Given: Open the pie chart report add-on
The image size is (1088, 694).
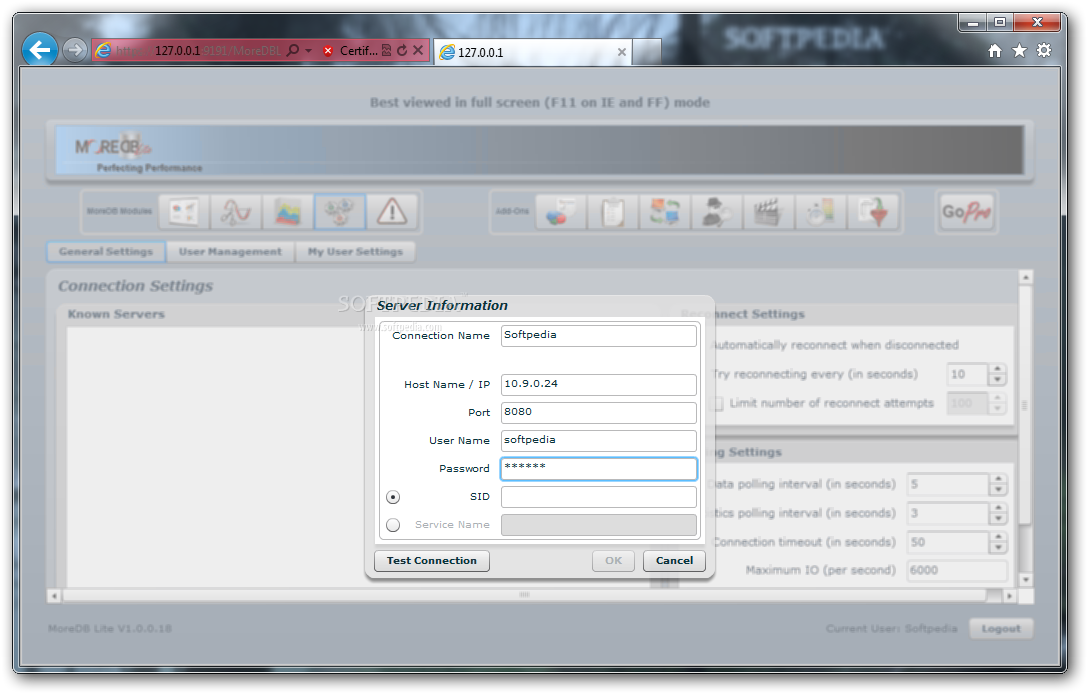Looking at the screenshot, I should coord(561,212).
